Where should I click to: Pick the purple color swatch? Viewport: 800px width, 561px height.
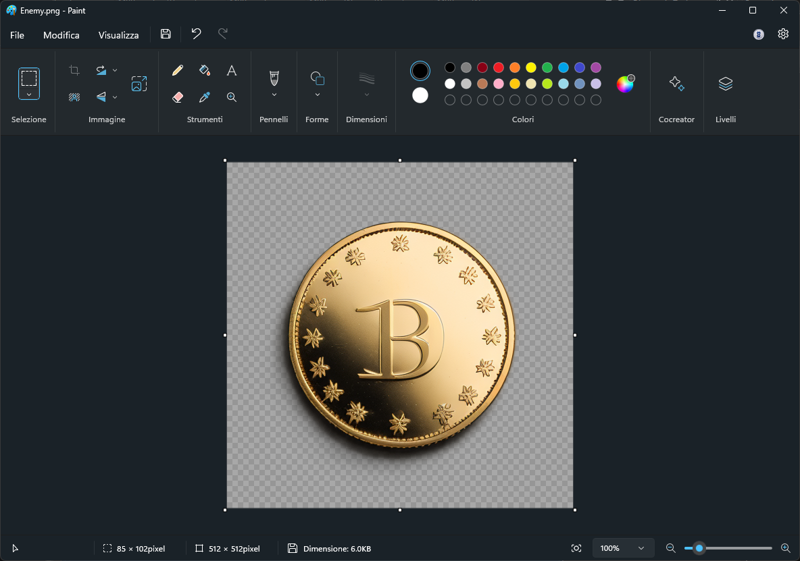click(596, 67)
